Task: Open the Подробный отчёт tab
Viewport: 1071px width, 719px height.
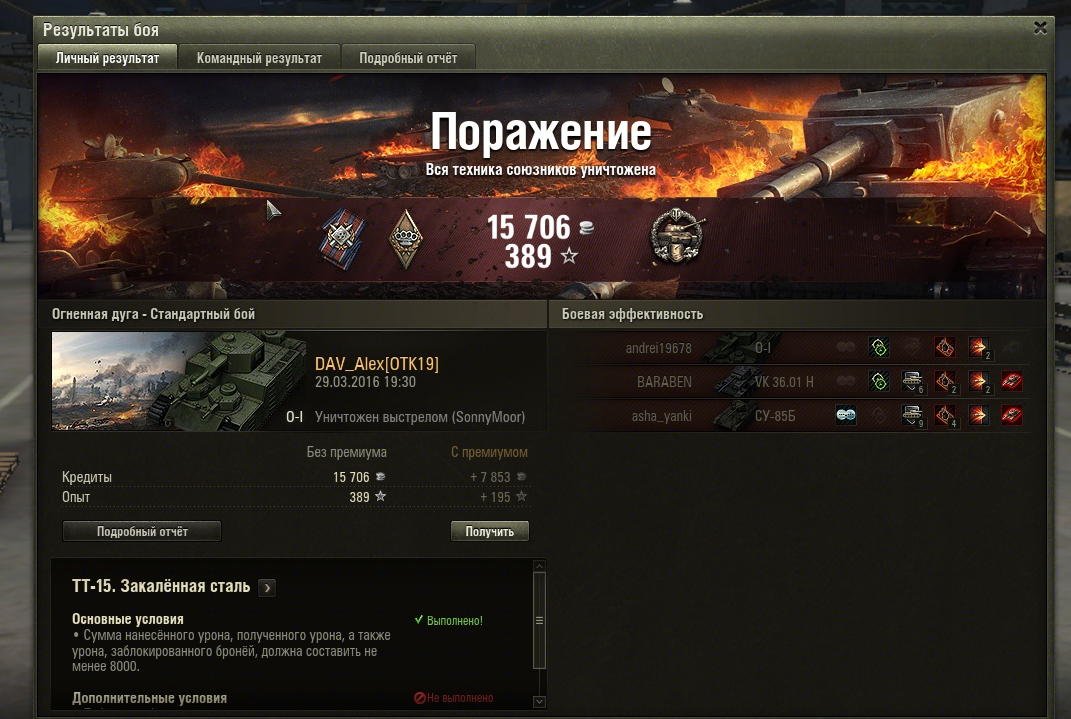Action: pyautogui.click(x=408, y=58)
